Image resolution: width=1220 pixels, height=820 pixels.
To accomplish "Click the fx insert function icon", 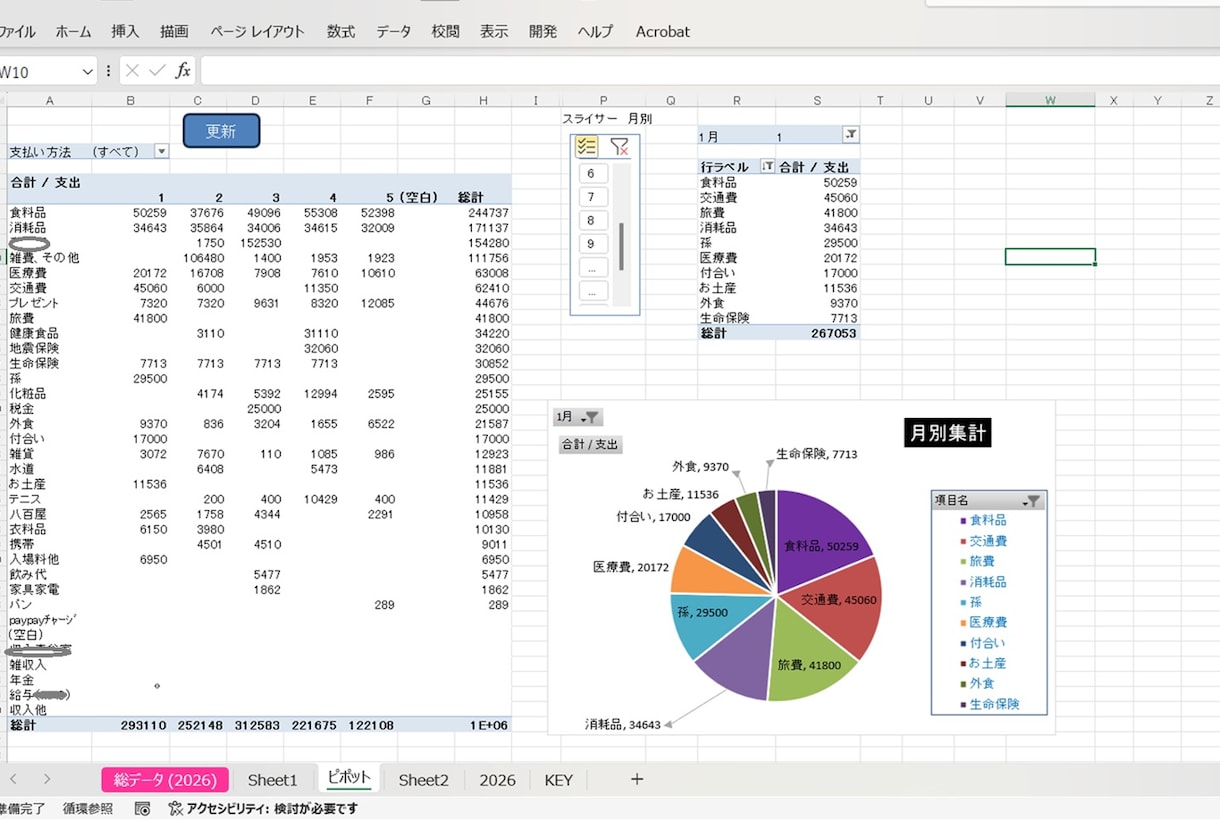I will [183, 71].
